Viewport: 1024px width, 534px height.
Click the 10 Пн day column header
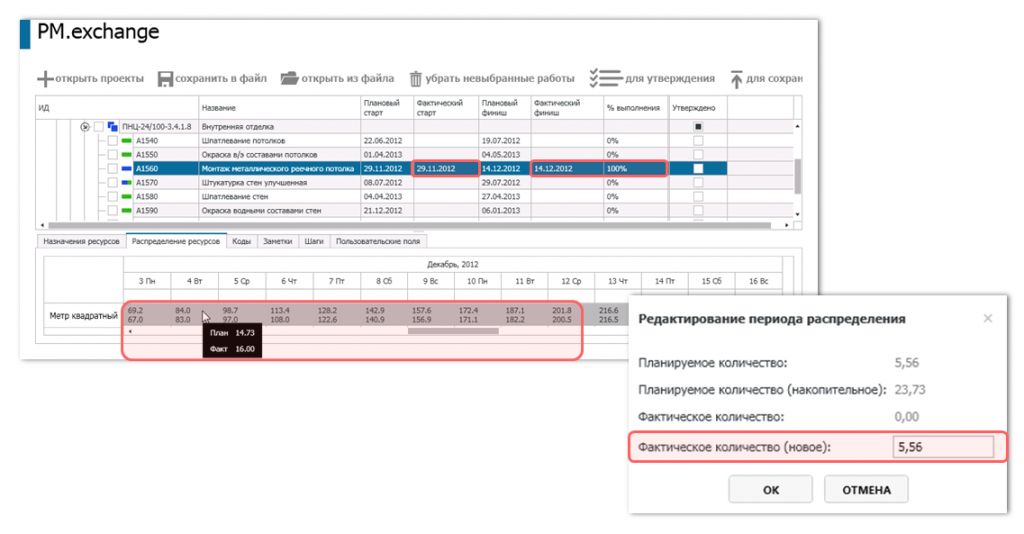(477, 281)
